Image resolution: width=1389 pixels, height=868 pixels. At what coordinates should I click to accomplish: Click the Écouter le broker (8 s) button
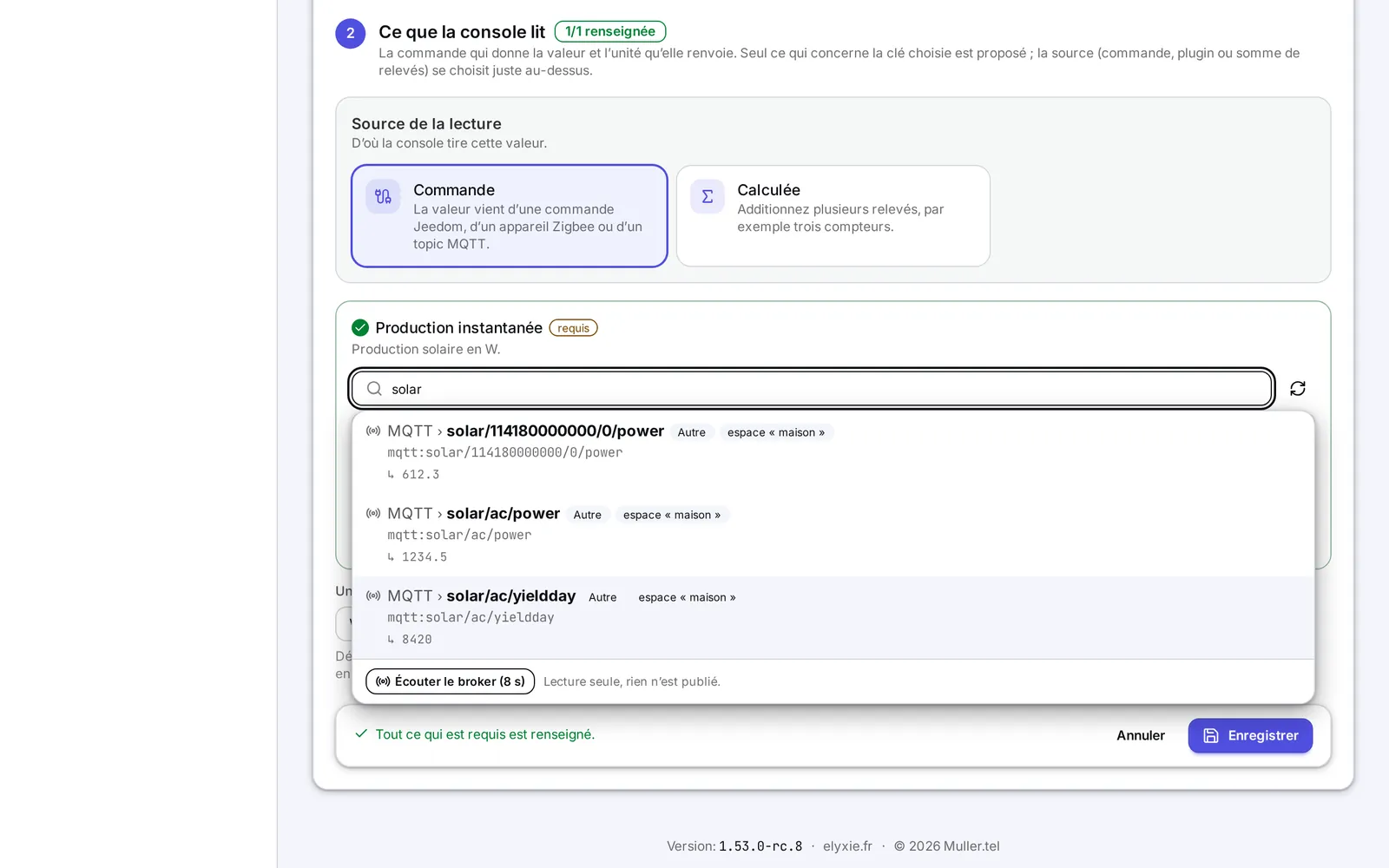tap(450, 681)
